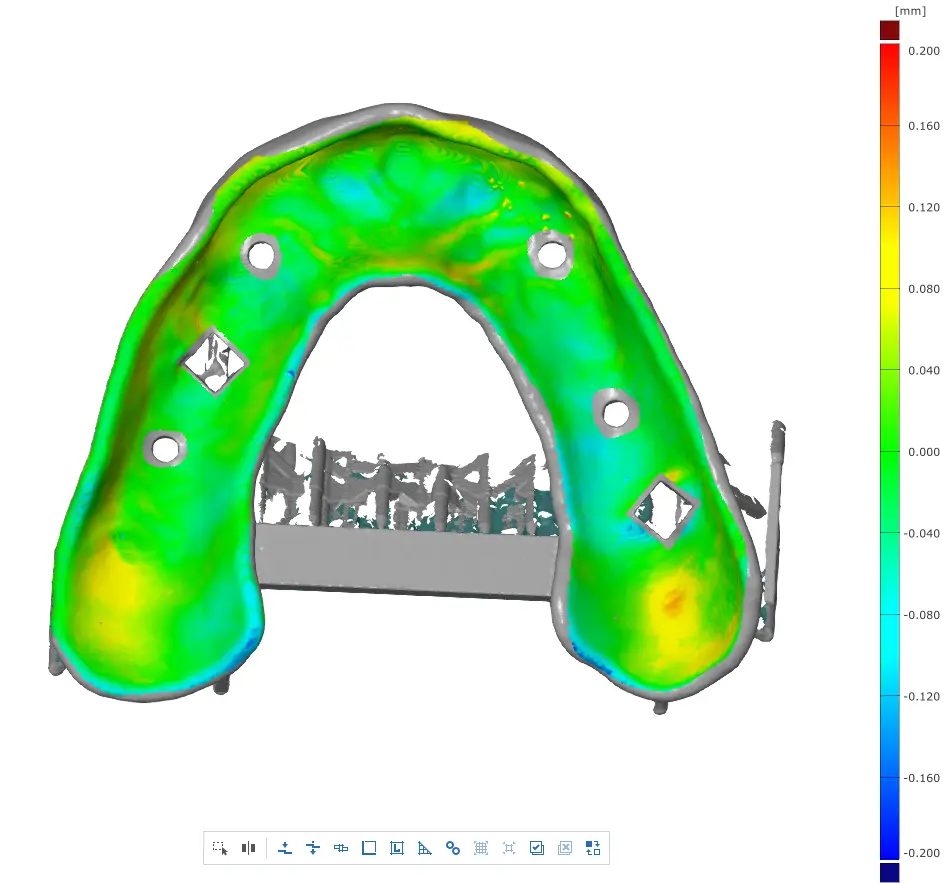Image resolution: width=943 pixels, height=883 pixels.
Task: Click the dark blue lower out-of-range swatch
Action: click(889, 873)
